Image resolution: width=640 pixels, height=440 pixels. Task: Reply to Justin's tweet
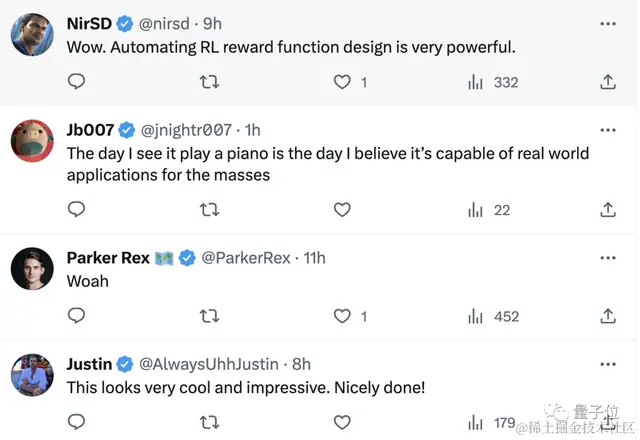point(76,423)
